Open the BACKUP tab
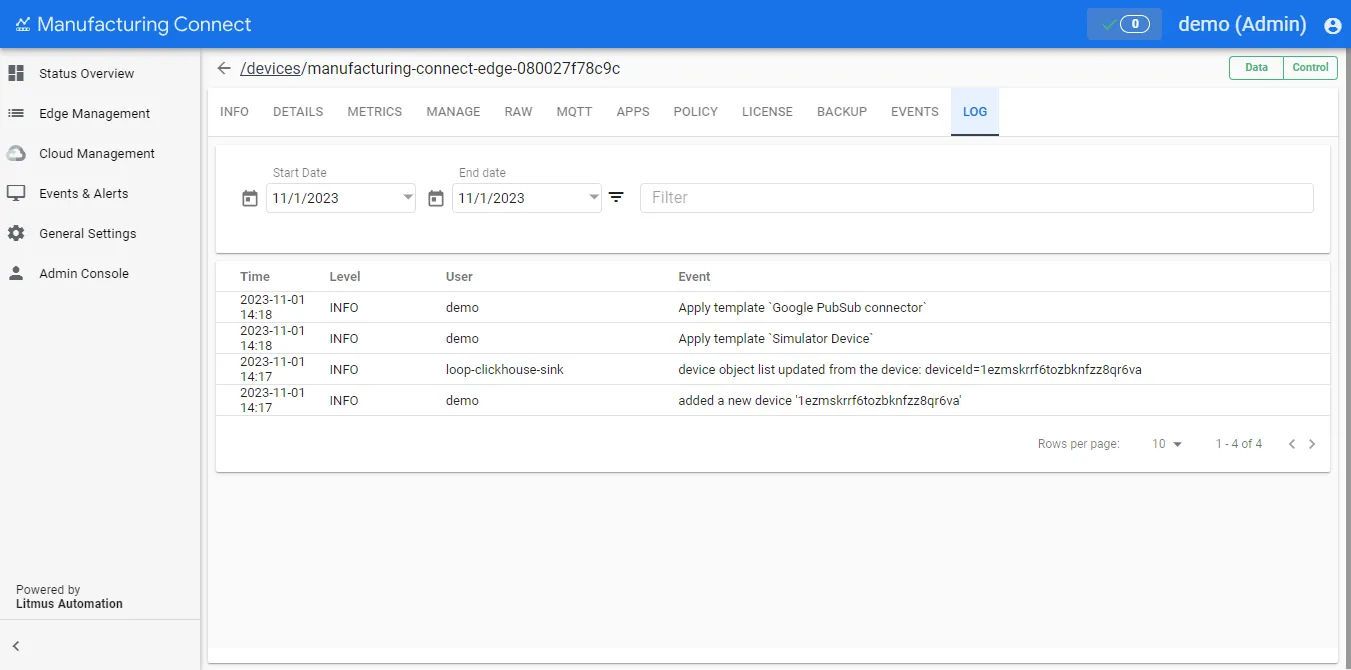 coord(842,112)
